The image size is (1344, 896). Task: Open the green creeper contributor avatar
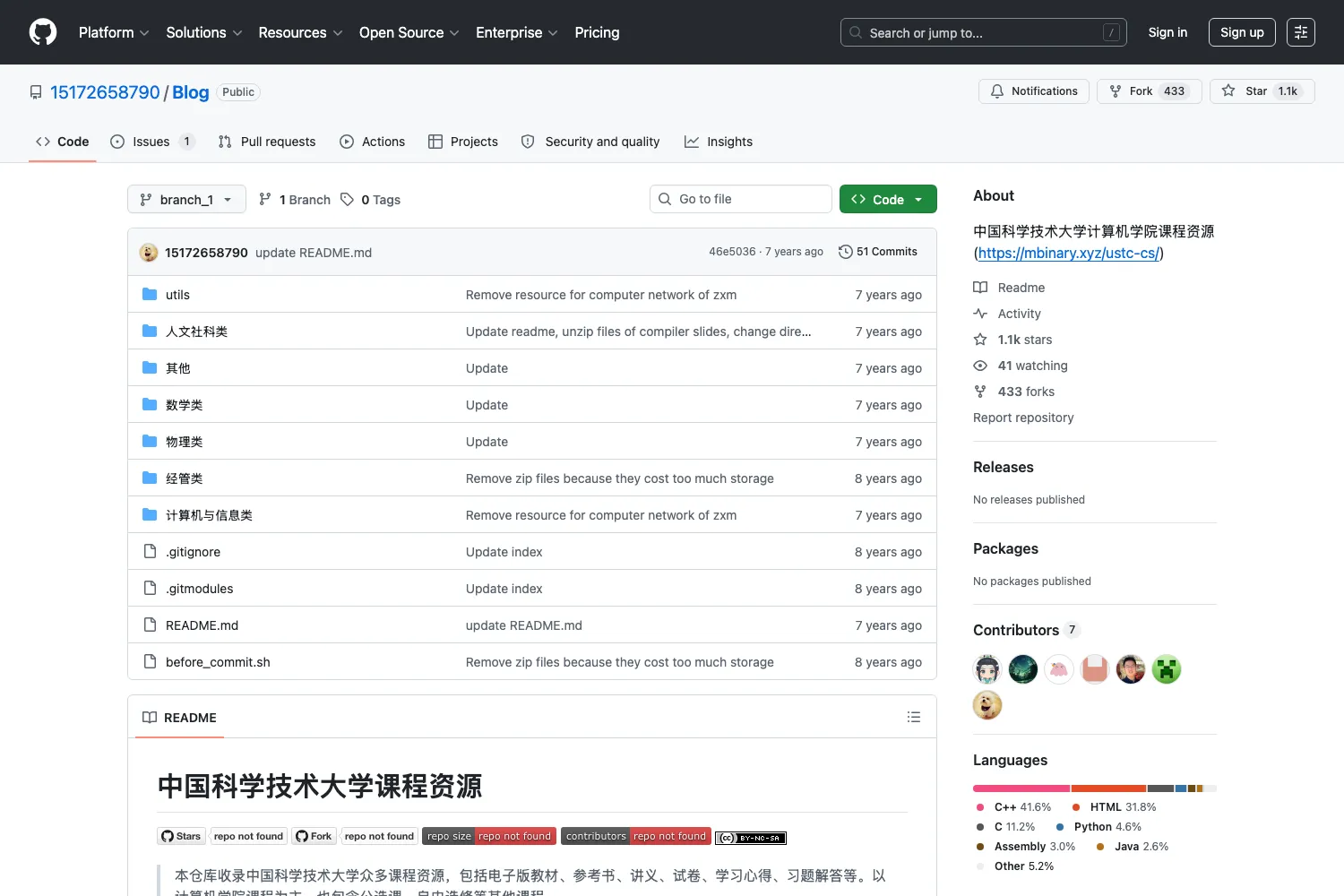(1167, 669)
